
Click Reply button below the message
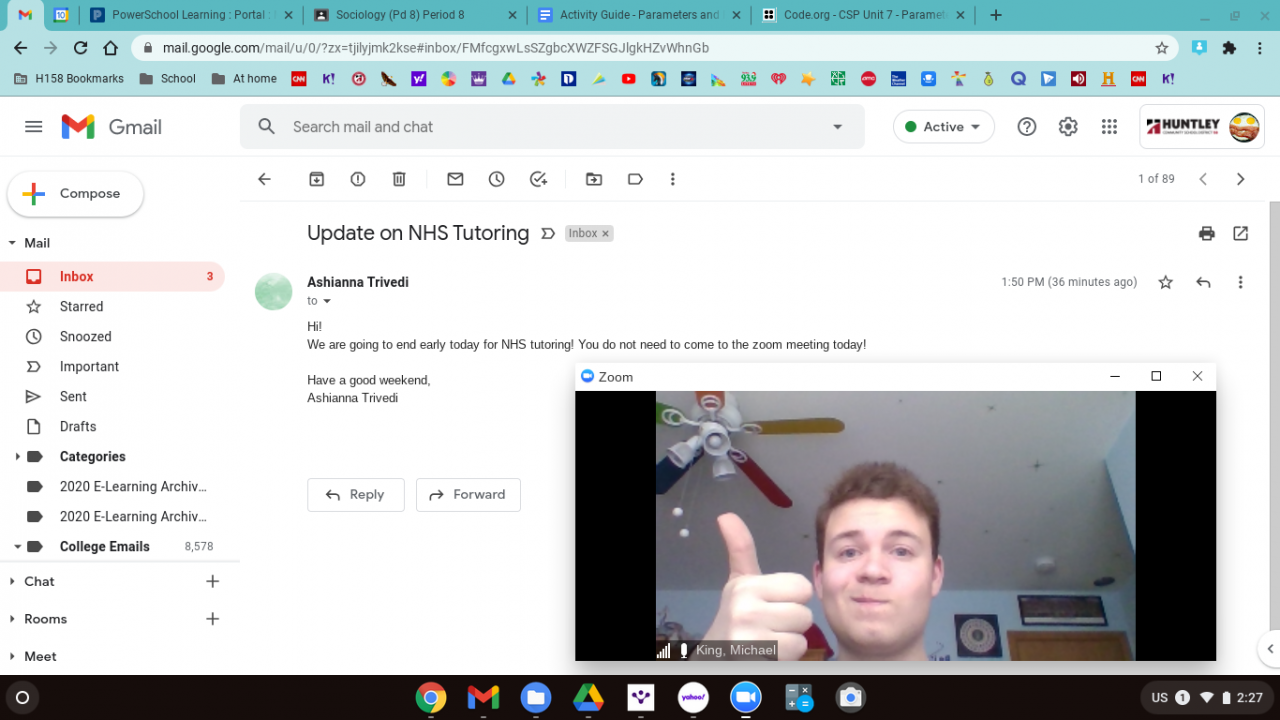[x=356, y=494]
